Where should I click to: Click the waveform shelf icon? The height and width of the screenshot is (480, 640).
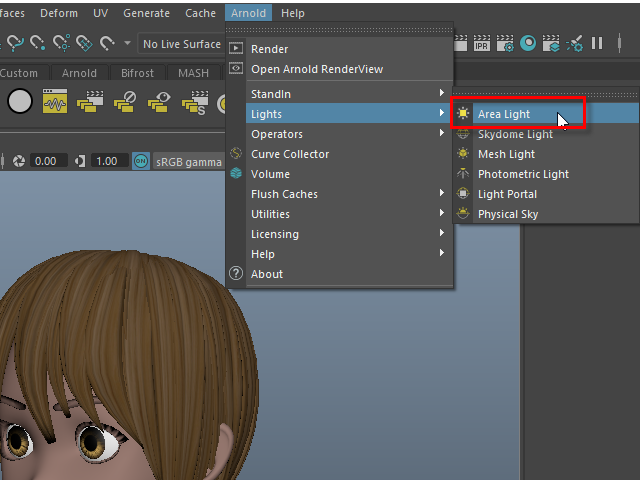coord(55,102)
